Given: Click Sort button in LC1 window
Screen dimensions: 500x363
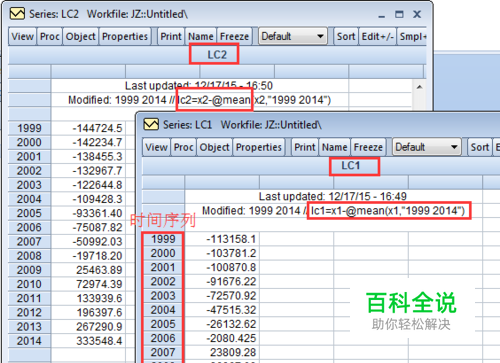Looking at the screenshot, I should click(x=479, y=147).
